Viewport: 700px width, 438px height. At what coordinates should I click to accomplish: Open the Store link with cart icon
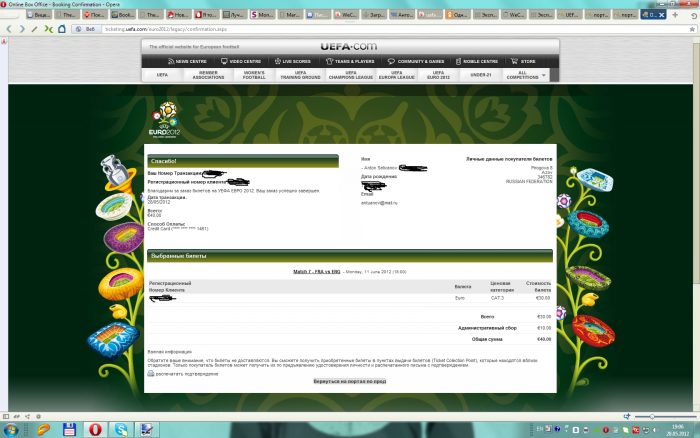[523, 61]
